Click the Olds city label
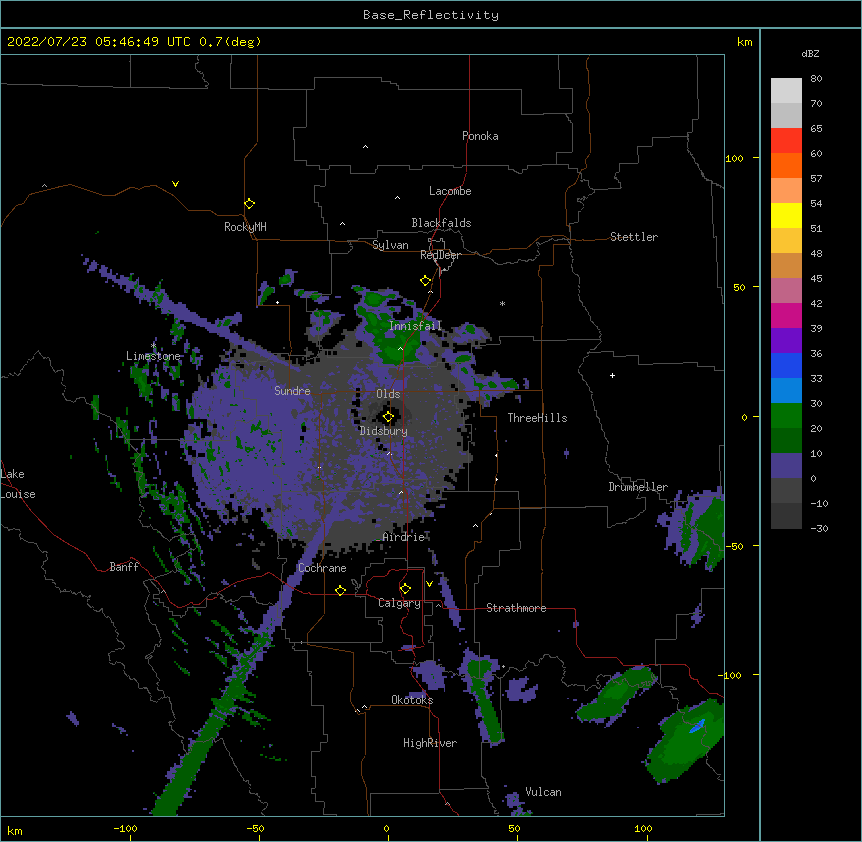Viewport: 862px width, 842px height. (388, 394)
